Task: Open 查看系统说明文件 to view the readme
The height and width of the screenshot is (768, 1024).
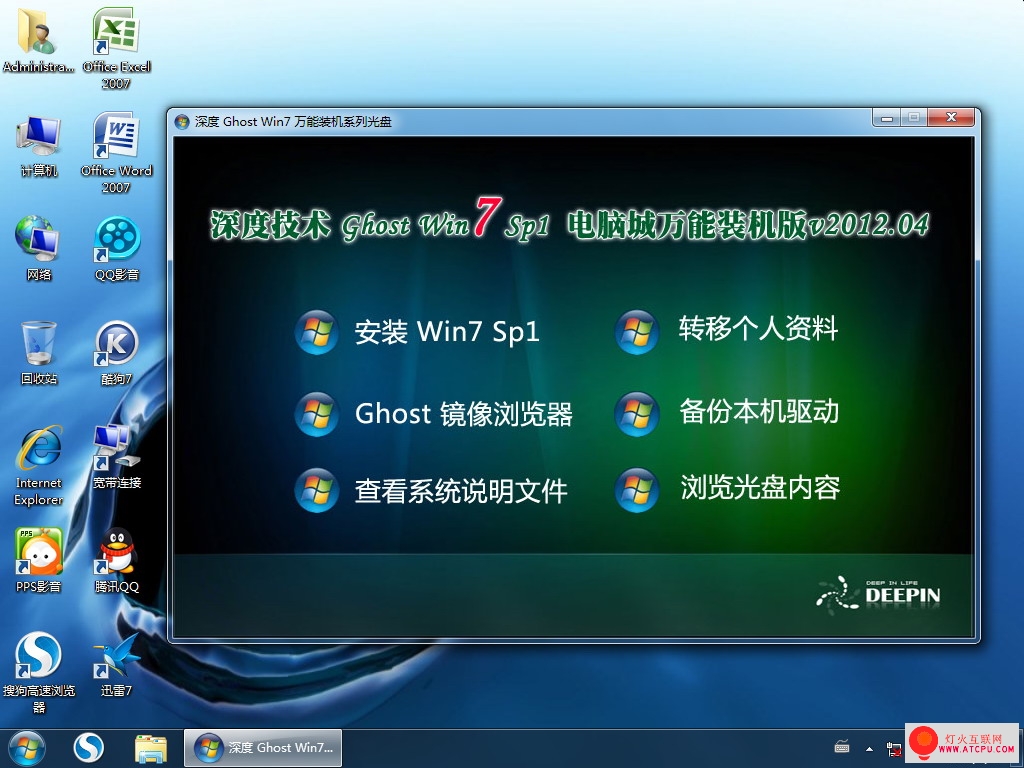Action: (x=431, y=490)
